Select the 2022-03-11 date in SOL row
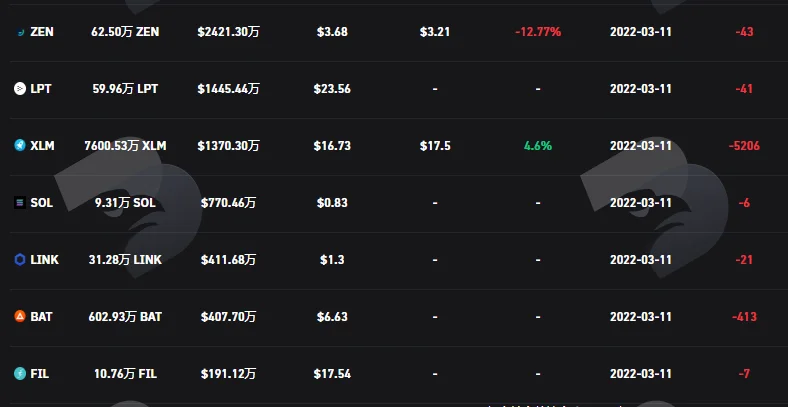The width and height of the screenshot is (788, 407). click(x=641, y=203)
